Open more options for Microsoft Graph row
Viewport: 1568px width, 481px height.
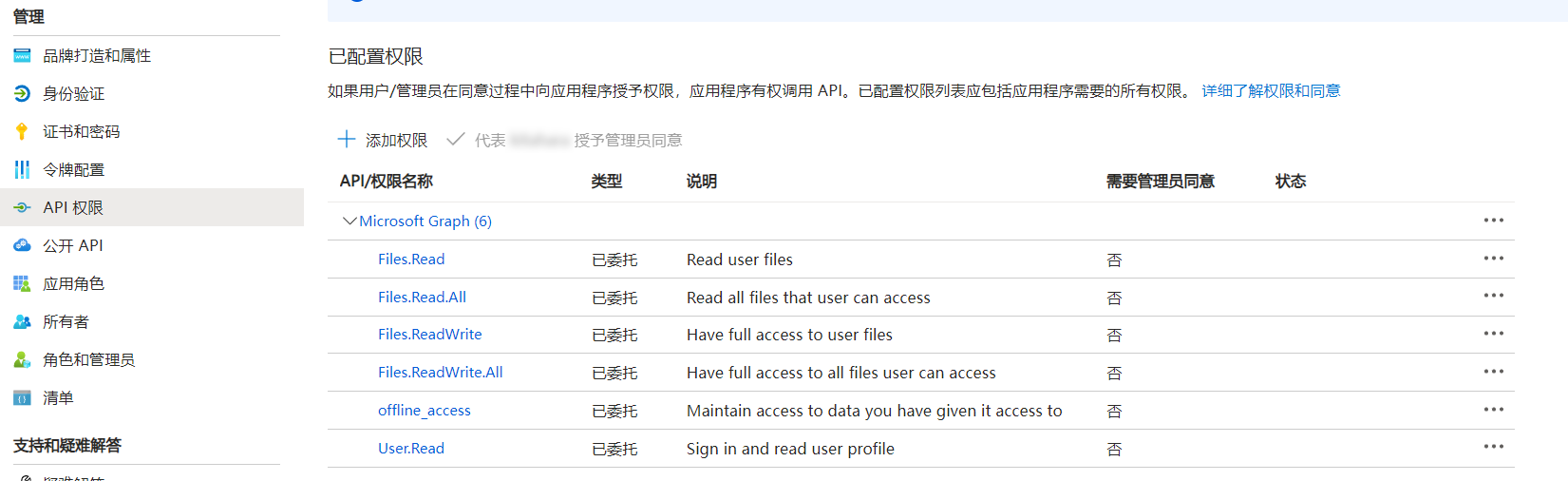tap(1493, 221)
